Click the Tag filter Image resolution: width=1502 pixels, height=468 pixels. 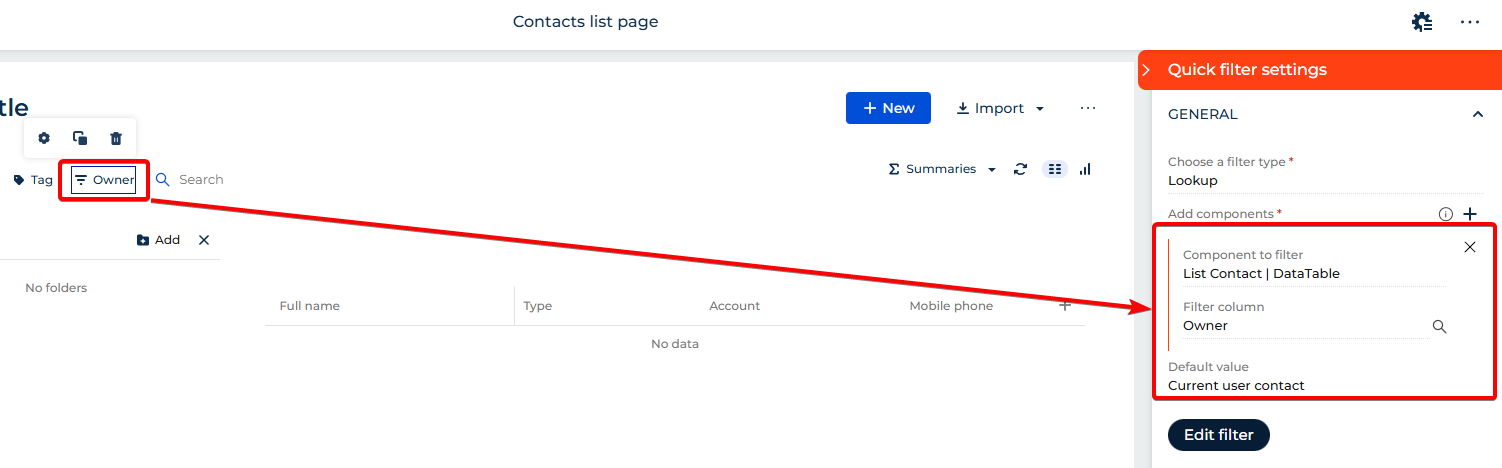33,180
